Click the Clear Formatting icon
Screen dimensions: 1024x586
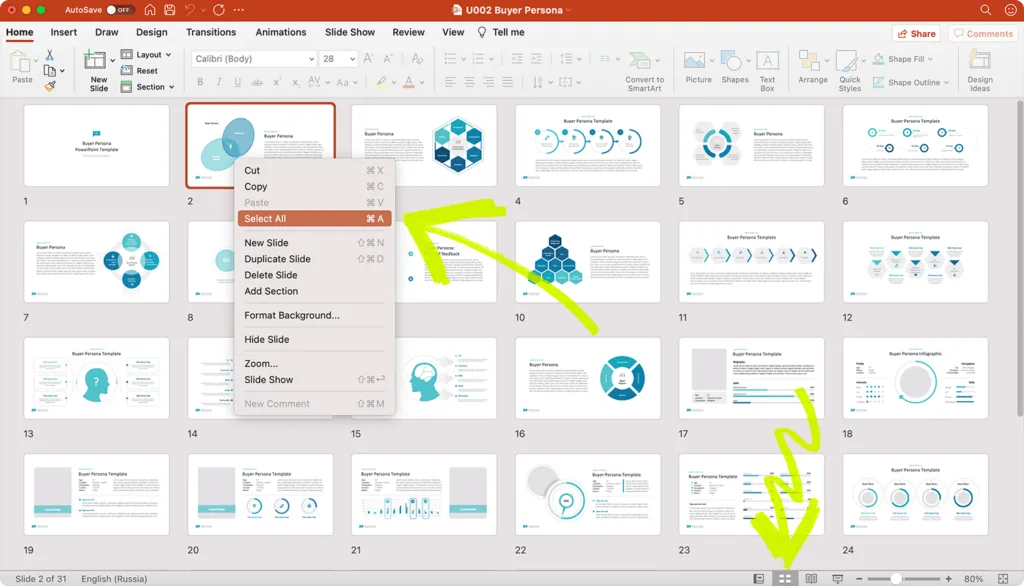click(417, 59)
